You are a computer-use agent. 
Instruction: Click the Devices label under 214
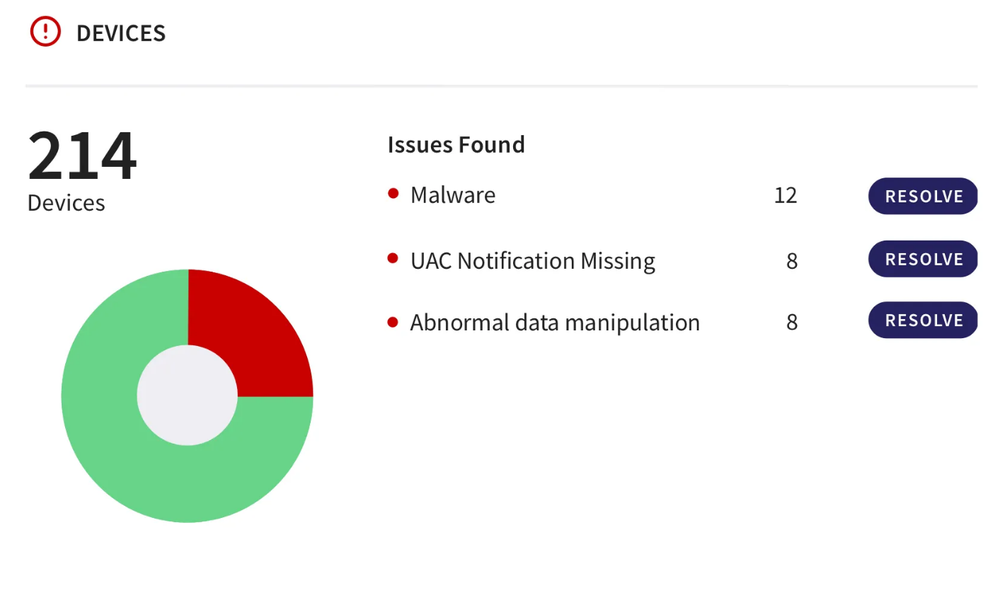click(66, 203)
